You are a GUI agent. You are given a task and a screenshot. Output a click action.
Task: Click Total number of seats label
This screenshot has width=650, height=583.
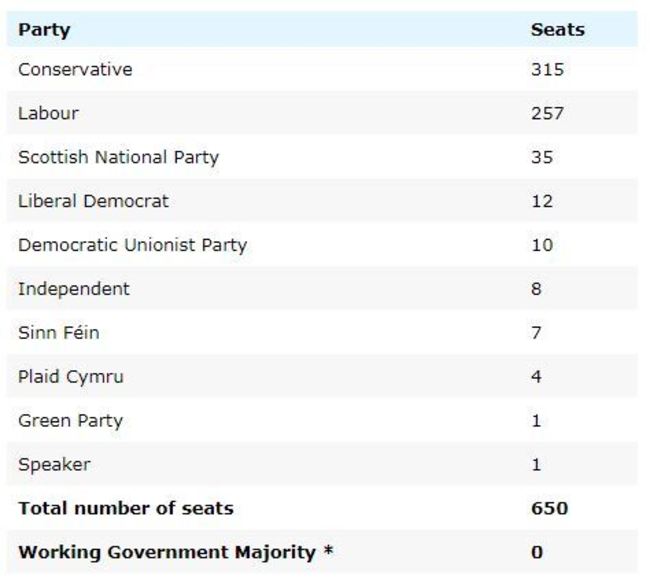click(x=126, y=508)
